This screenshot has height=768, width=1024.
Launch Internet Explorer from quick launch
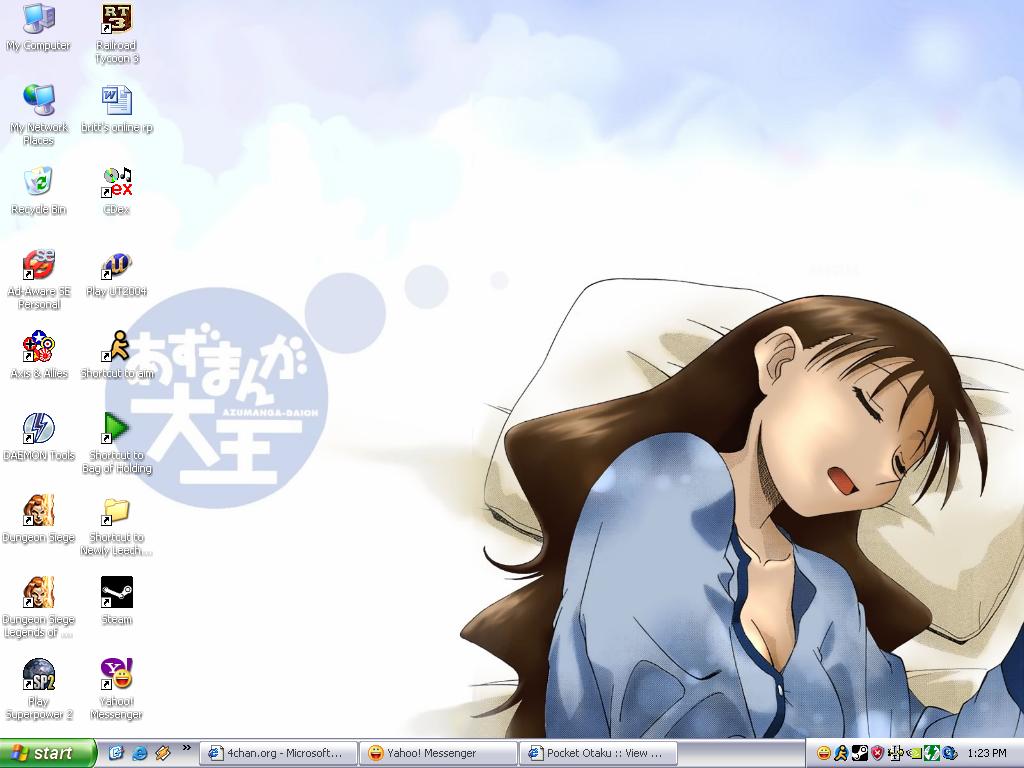coord(139,753)
